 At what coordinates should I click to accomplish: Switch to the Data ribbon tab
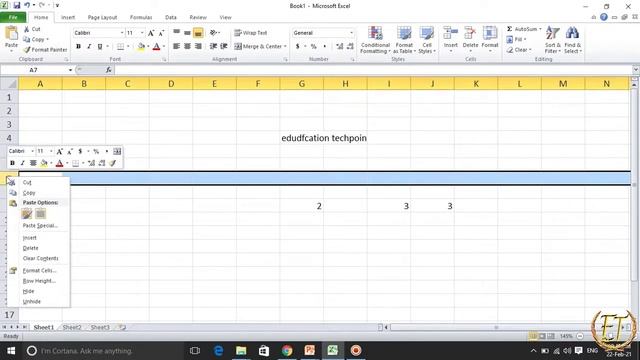(171, 18)
